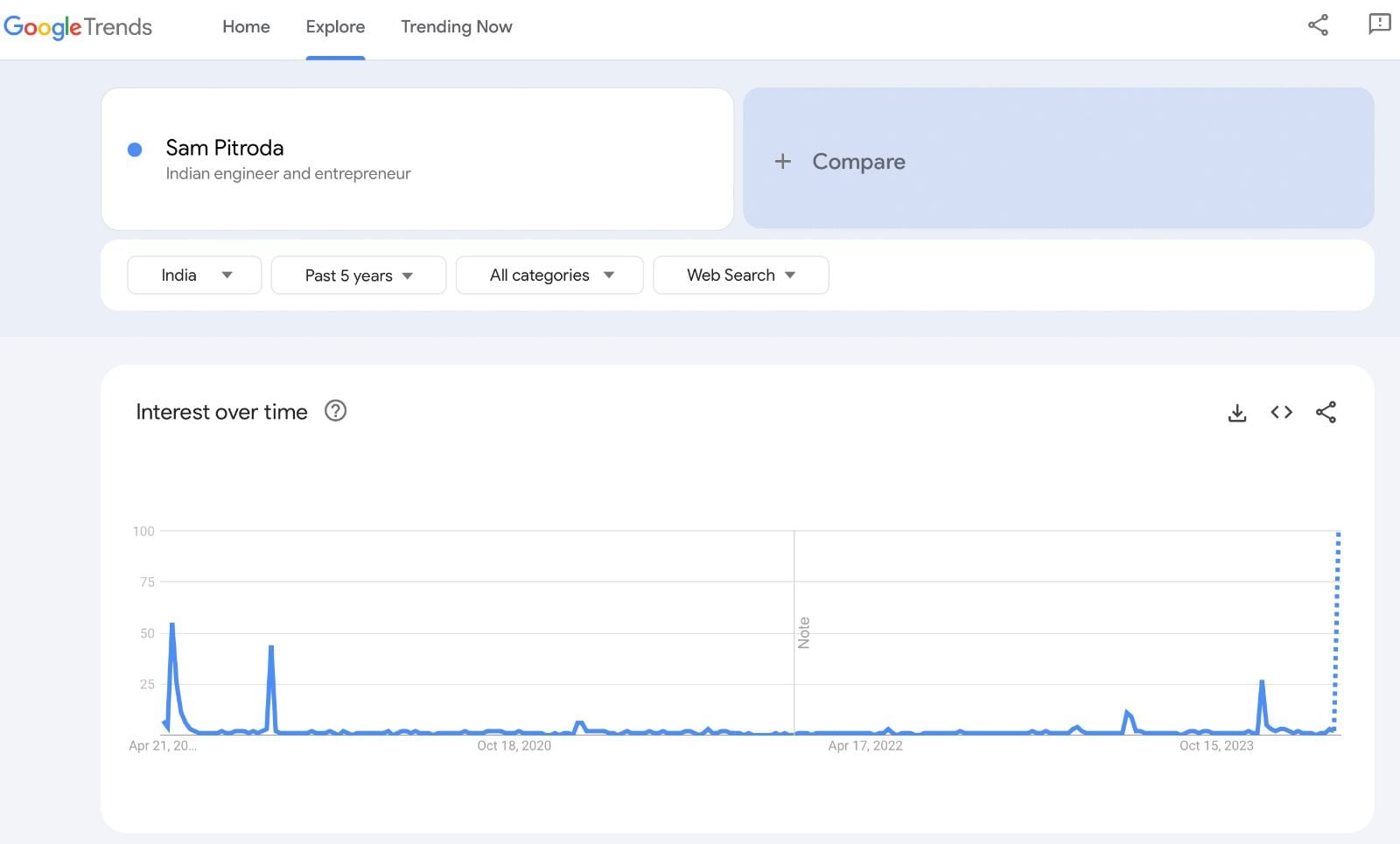Click the blue dot beside Sam Pitroda
The height and width of the screenshot is (844, 1400).
click(x=135, y=150)
